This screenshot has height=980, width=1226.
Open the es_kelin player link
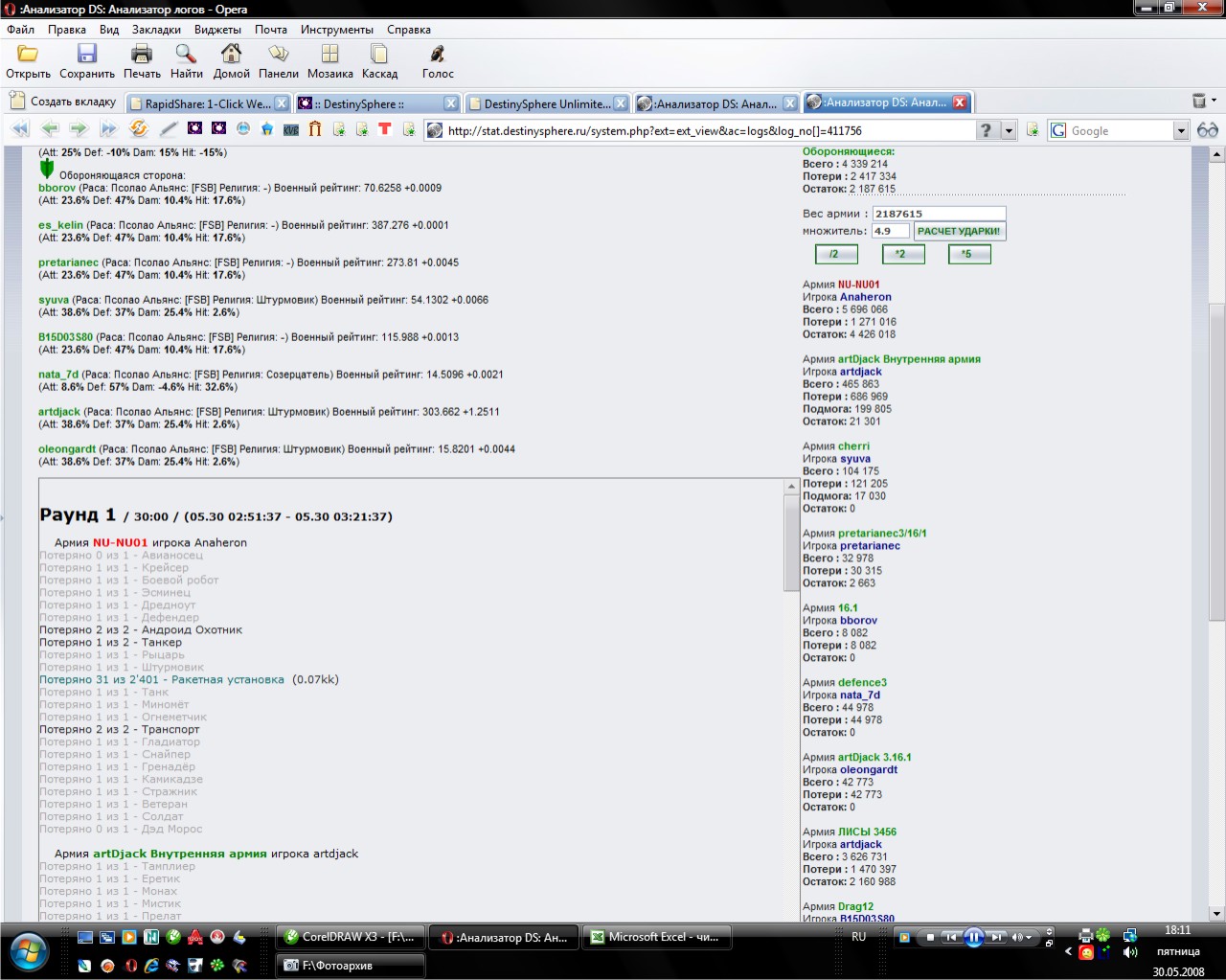tap(60, 225)
